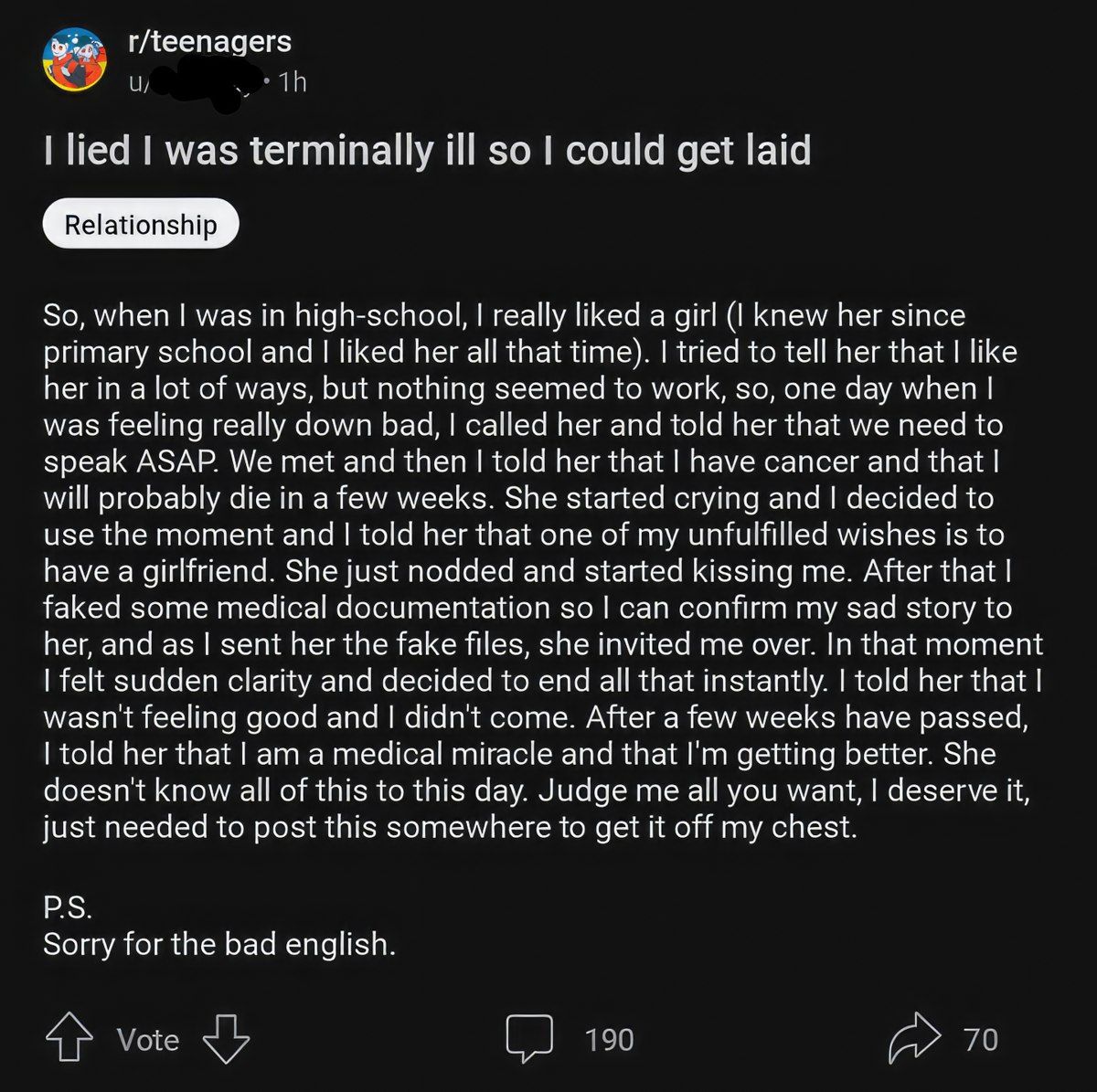This screenshot has height=1092, width=1097.
Task: Open the post title about being terminally ill
Action: [x=427, y=150]
